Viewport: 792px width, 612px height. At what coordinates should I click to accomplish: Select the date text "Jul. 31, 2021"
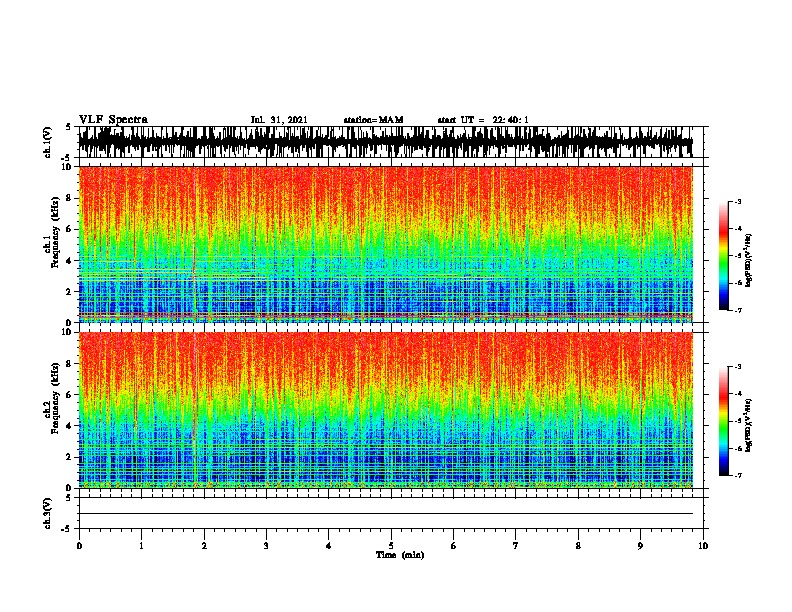click(x=279, y=120)
